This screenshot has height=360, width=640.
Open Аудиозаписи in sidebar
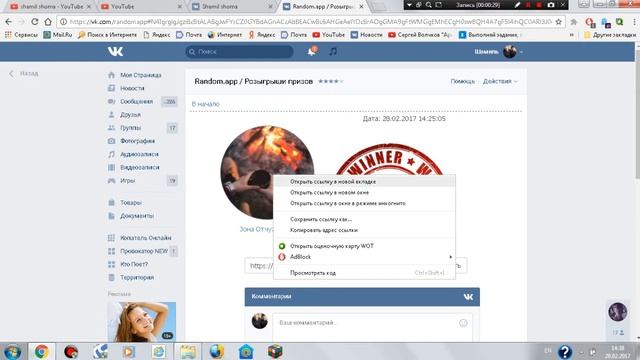pyautogui.click(x=139, y=154)
